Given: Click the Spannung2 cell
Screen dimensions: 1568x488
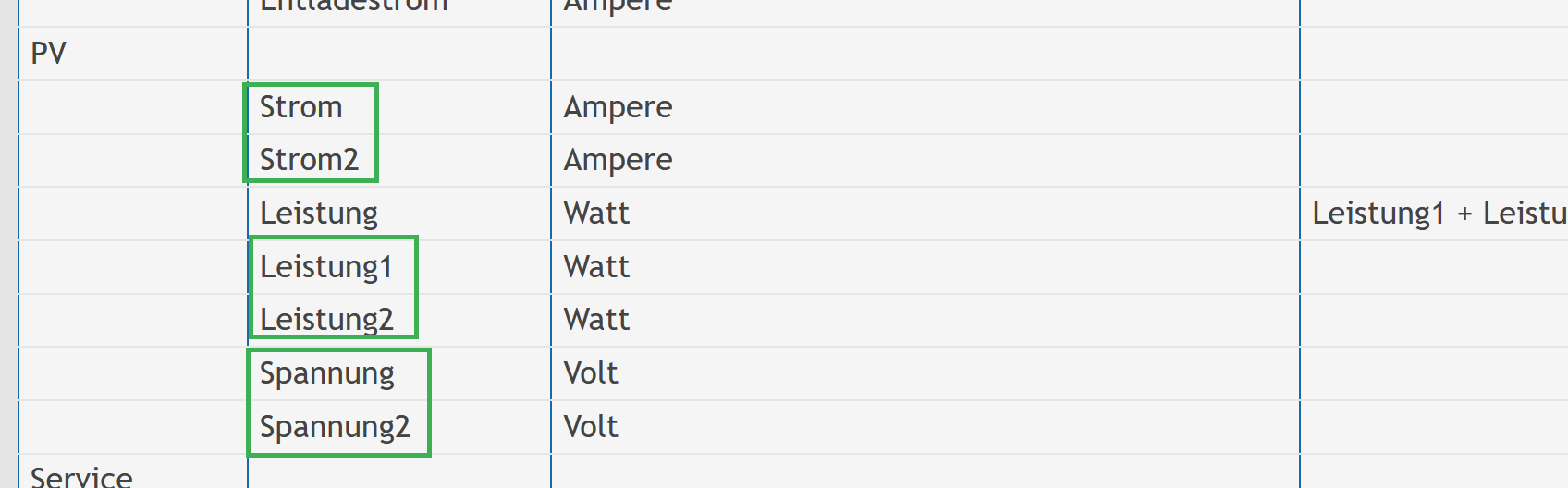Looking at the screenshot, I should pos(335,427).
